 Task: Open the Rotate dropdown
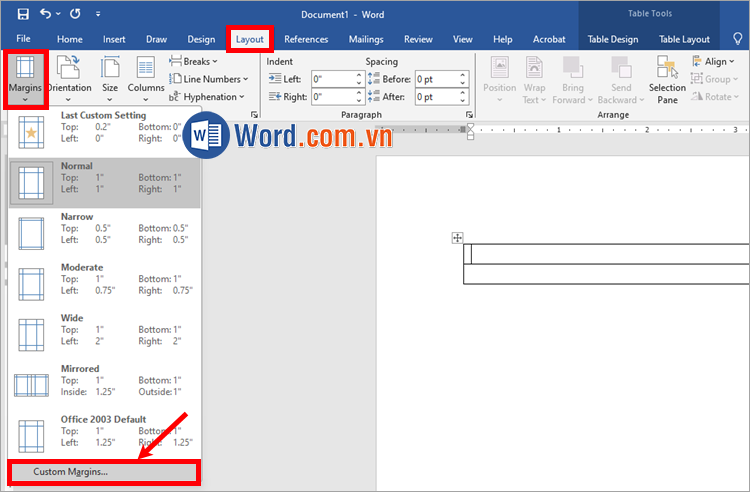click(x=715, y=97)
